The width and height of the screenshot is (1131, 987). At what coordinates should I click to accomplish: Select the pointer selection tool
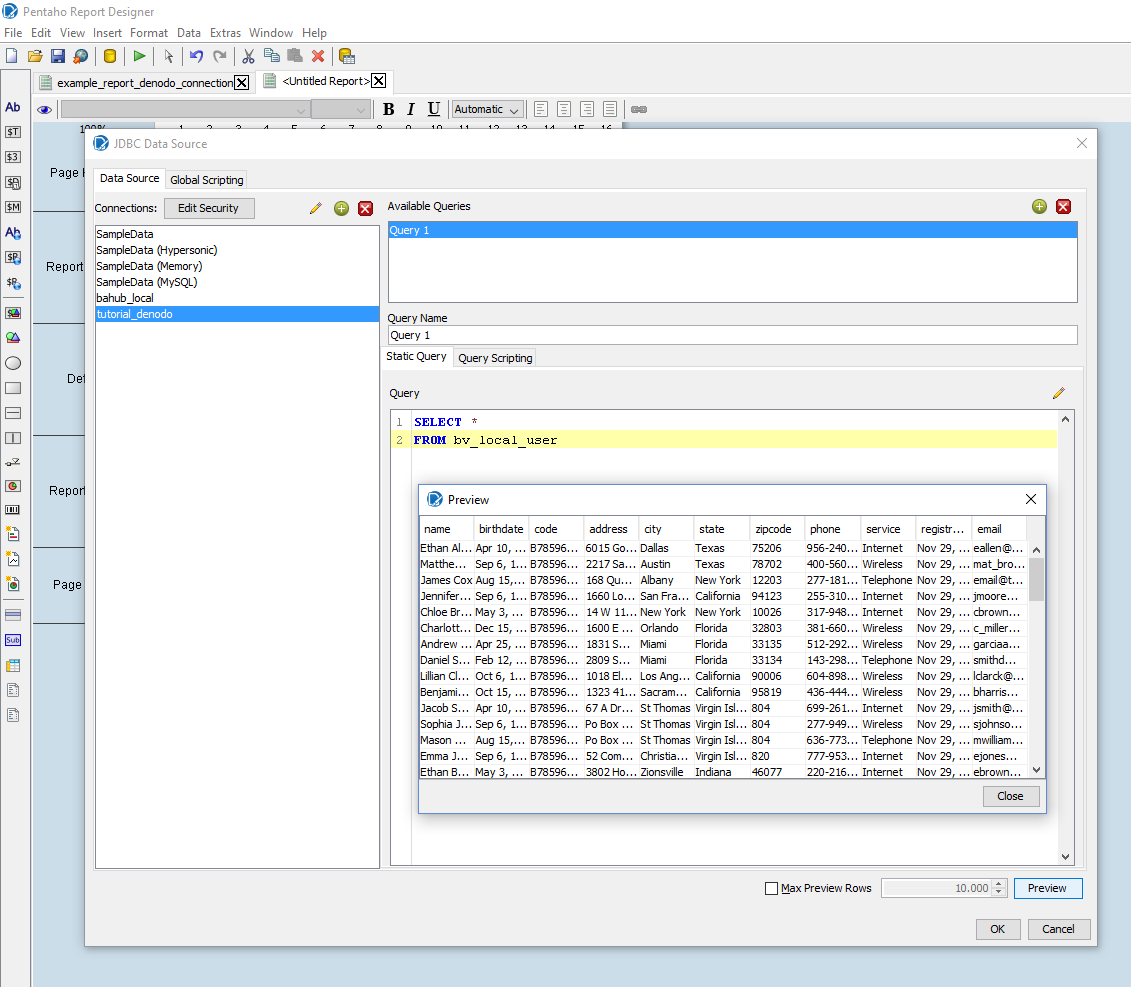(168, 56)
